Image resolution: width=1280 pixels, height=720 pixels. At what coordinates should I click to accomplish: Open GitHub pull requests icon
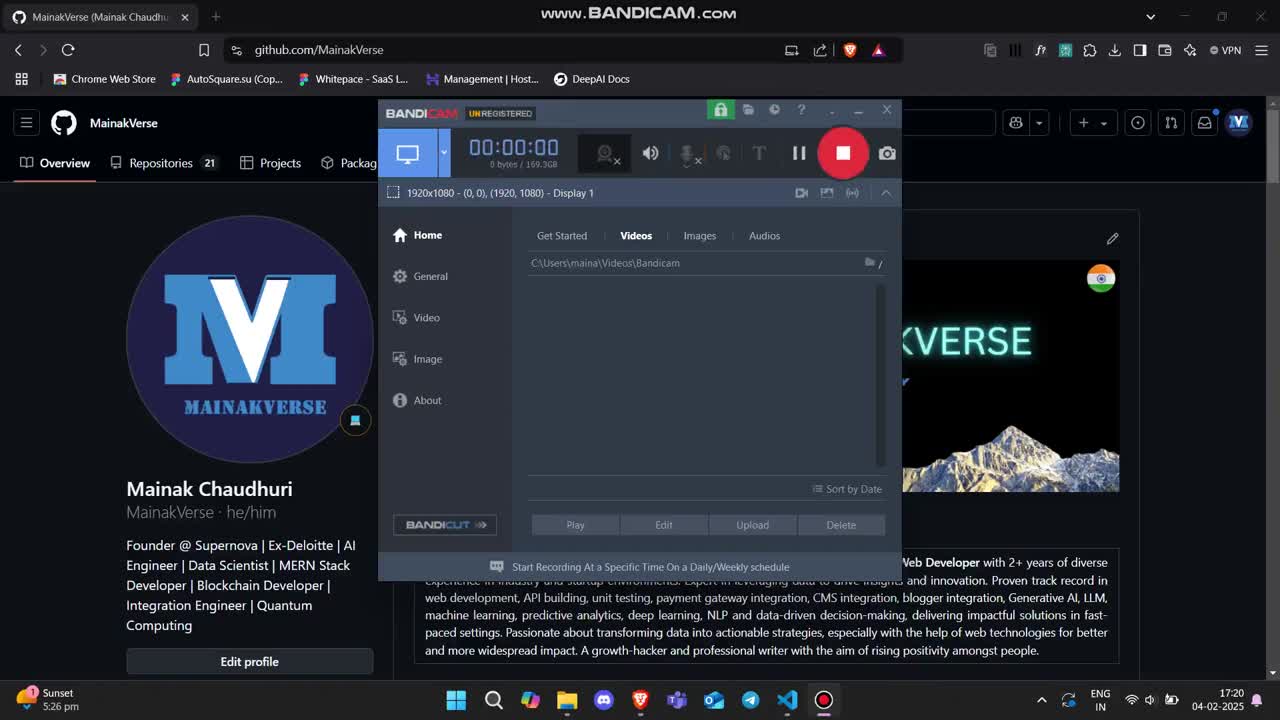click(1172, 123)
